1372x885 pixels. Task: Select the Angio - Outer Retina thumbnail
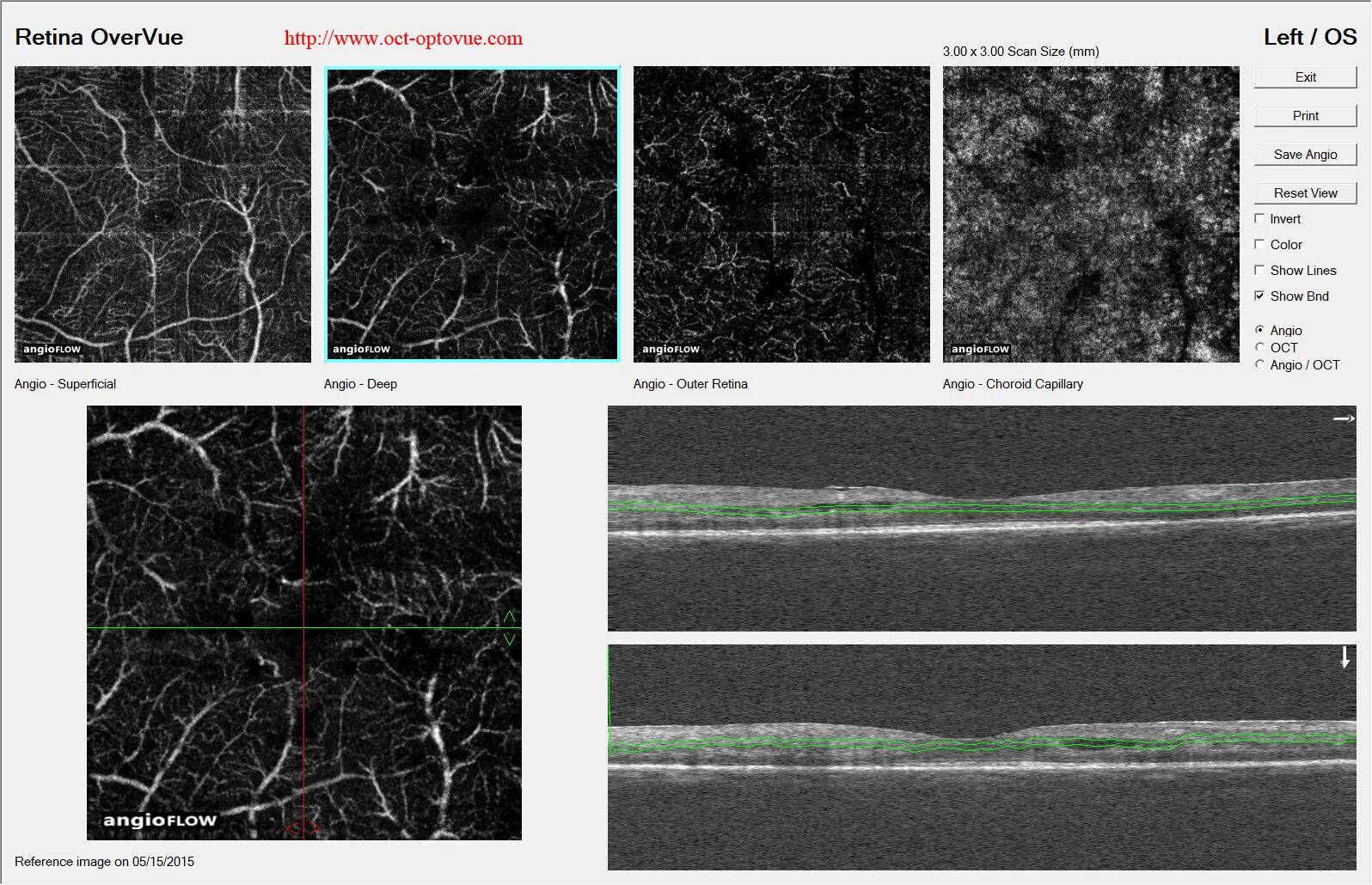781,215
